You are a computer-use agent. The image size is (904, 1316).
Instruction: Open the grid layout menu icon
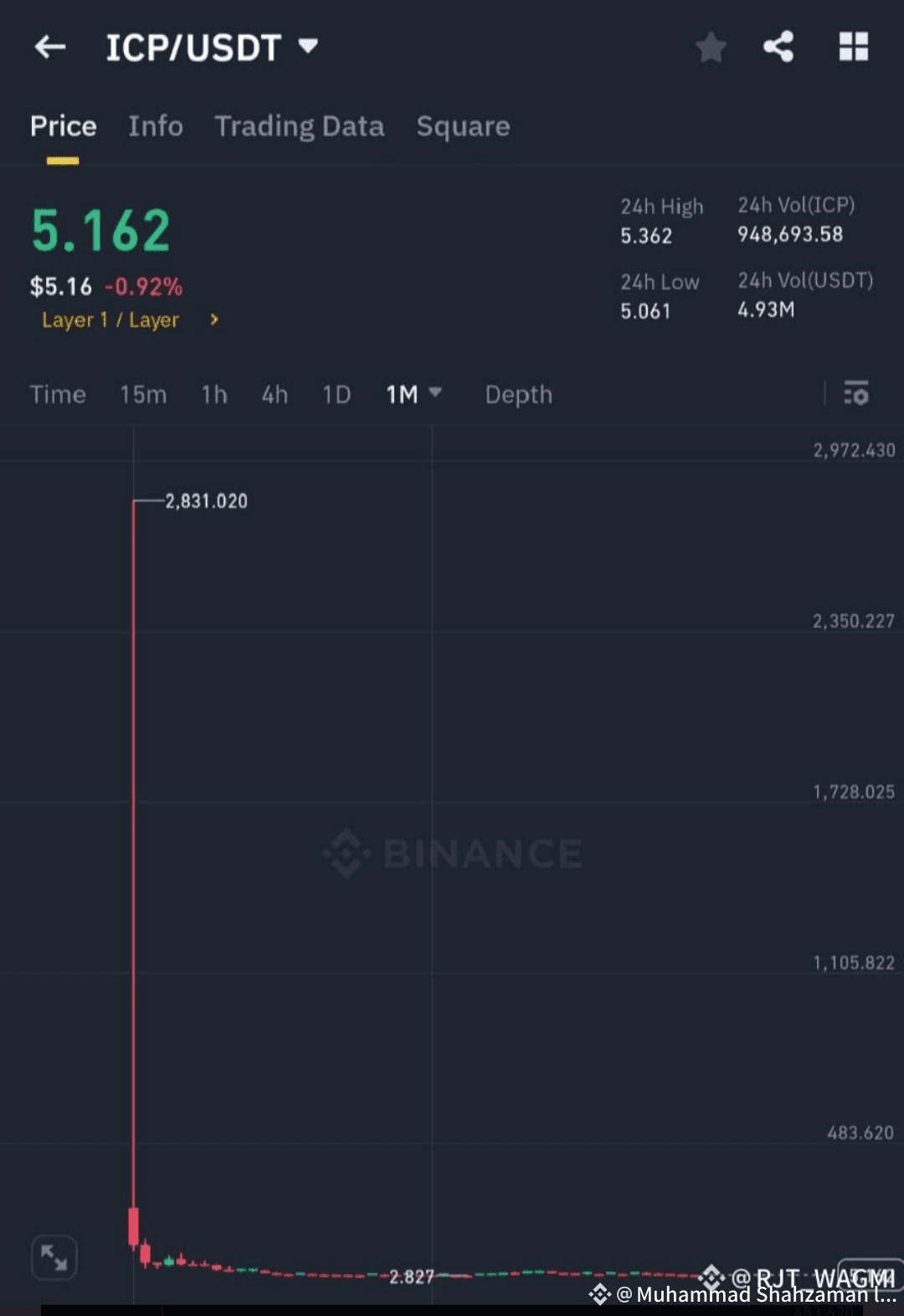[854, 47]
